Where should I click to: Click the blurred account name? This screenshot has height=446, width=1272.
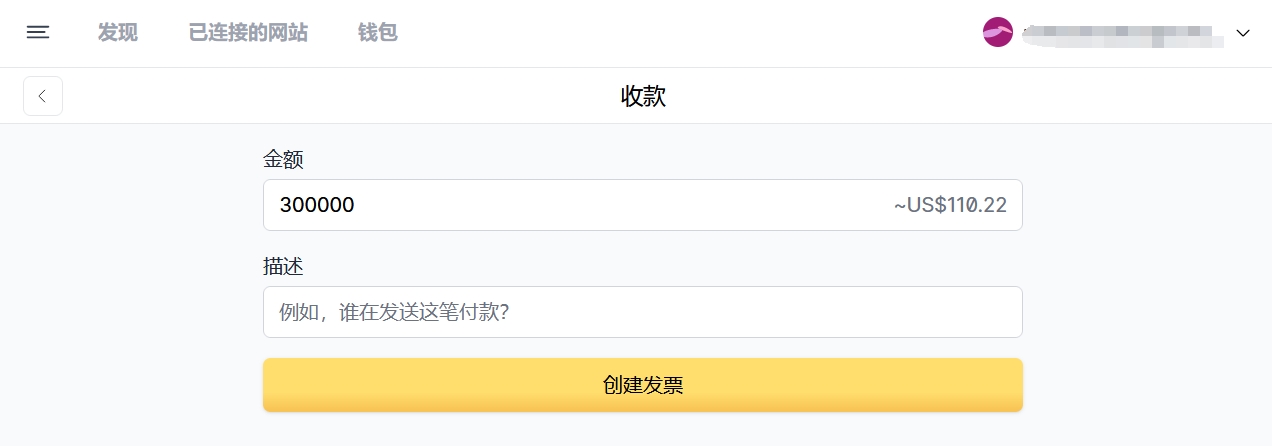[x=1122, y=35]
